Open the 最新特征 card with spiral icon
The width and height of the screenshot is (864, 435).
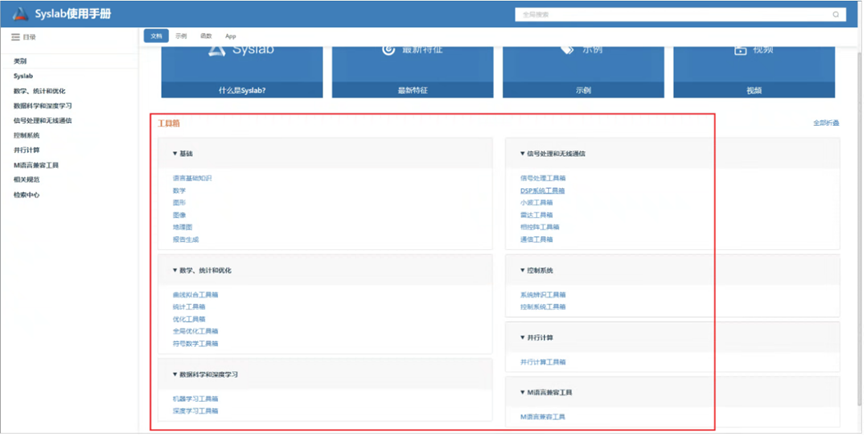pyautogui.click(x=413, y=72)
